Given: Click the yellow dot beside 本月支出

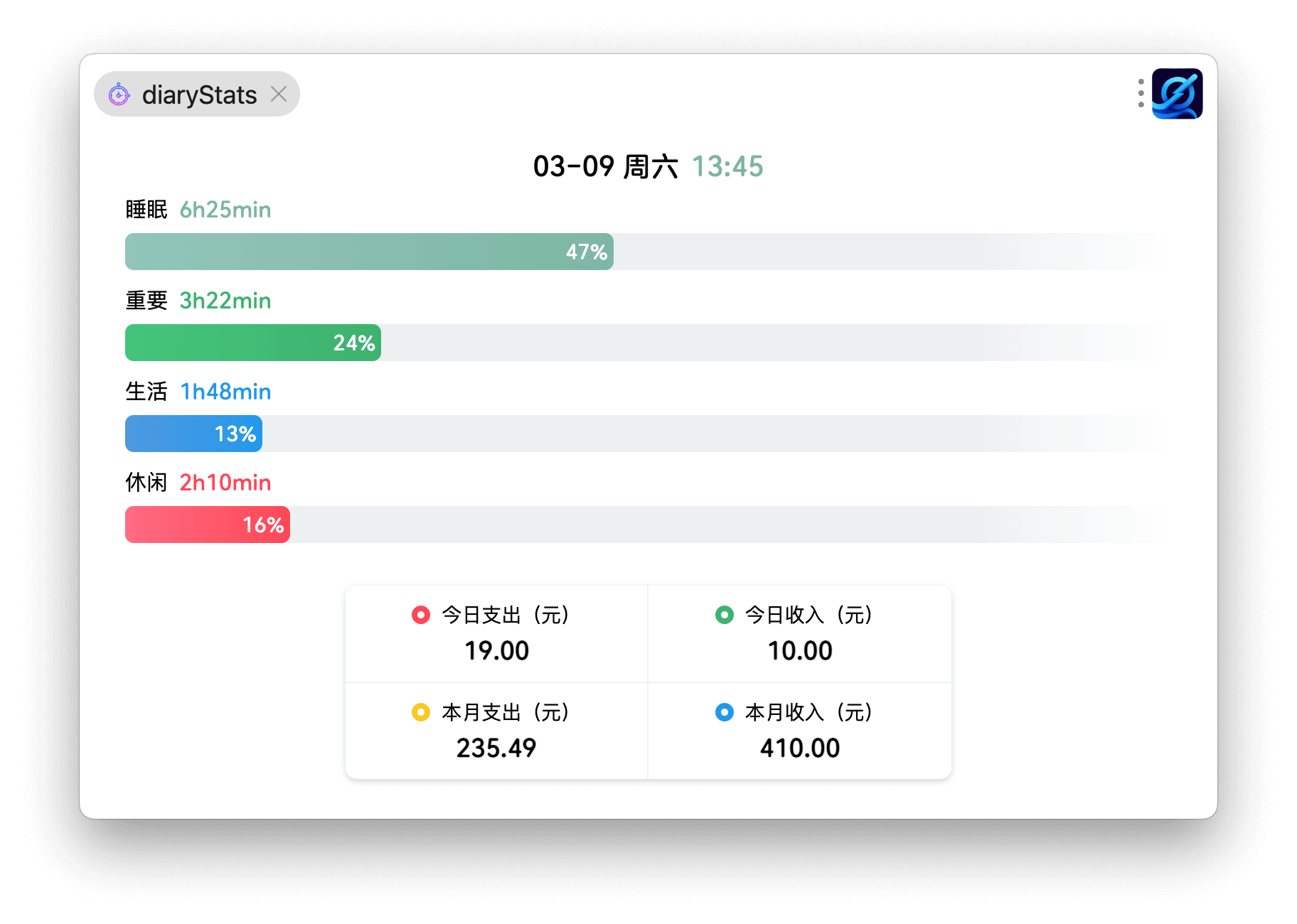Looking at the screenshot, I should (420, 711).
